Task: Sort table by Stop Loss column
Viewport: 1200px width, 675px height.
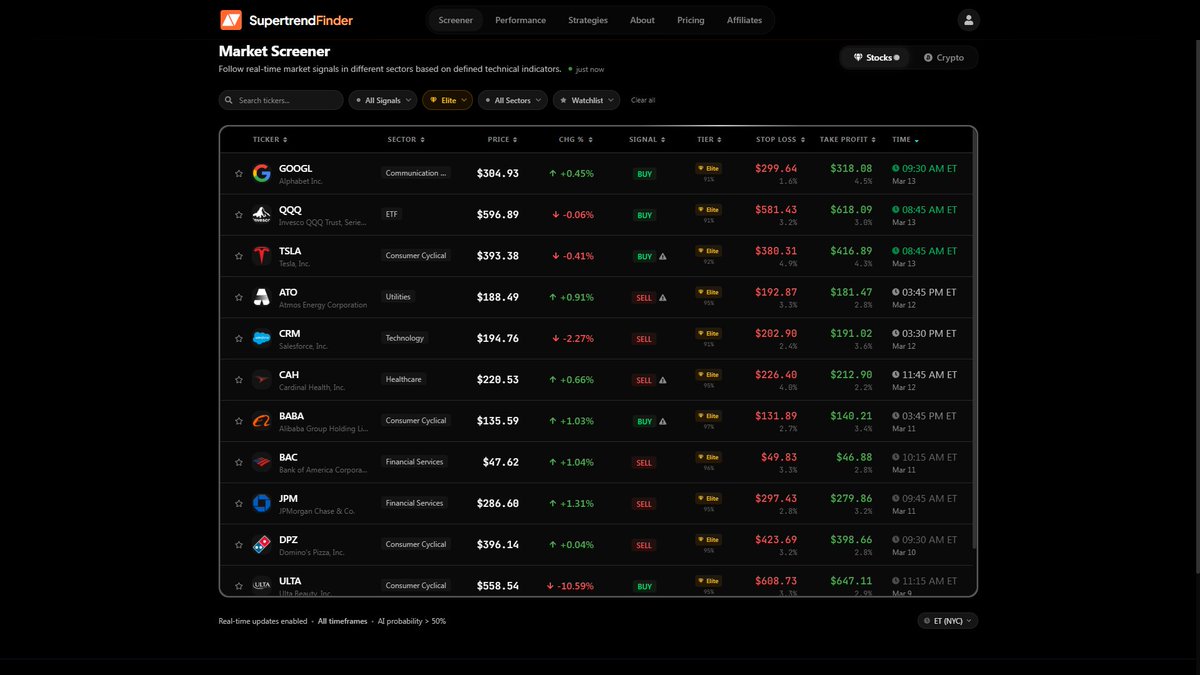Action: [780, 140]
